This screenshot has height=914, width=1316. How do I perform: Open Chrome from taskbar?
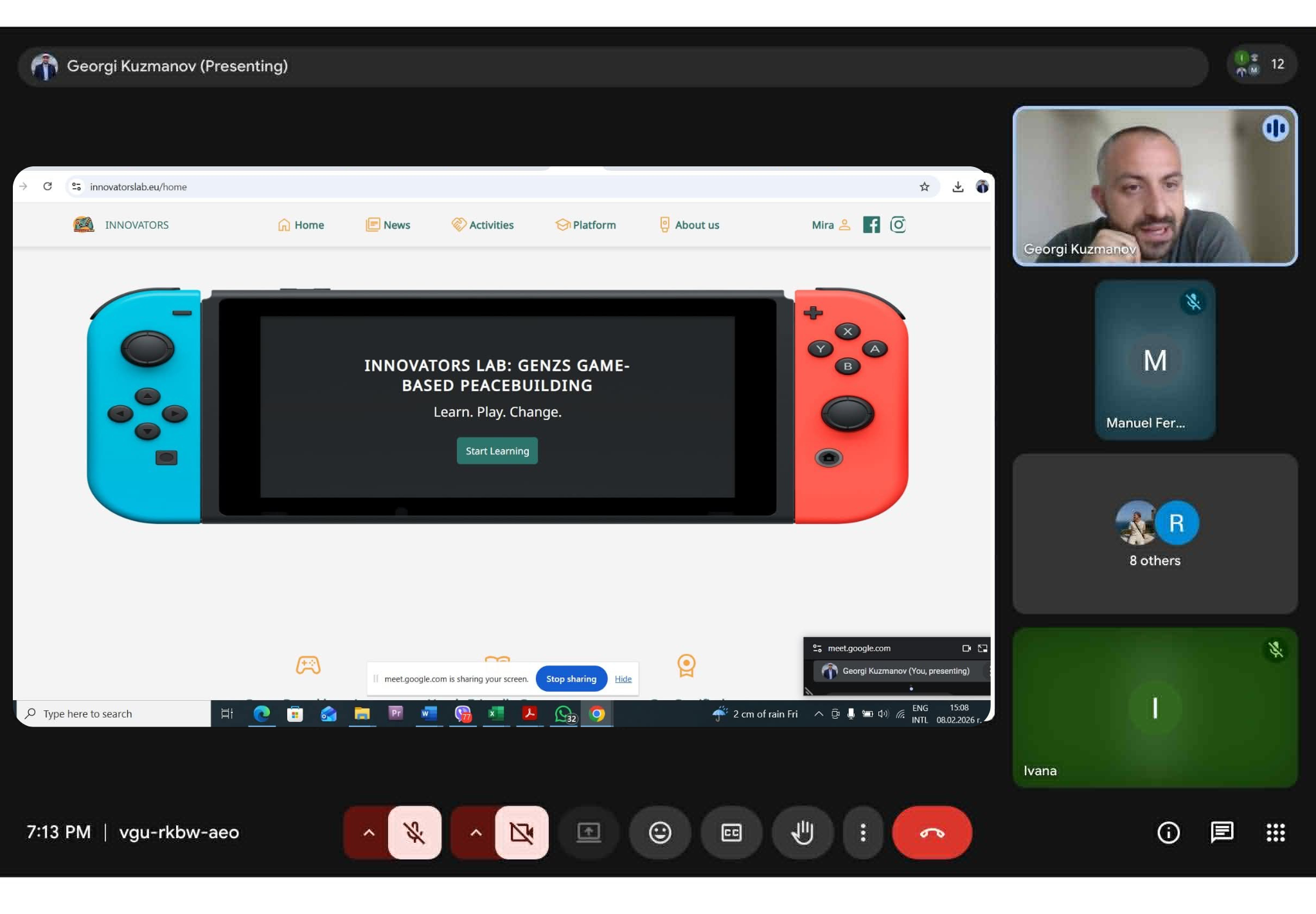click(597, 714)
